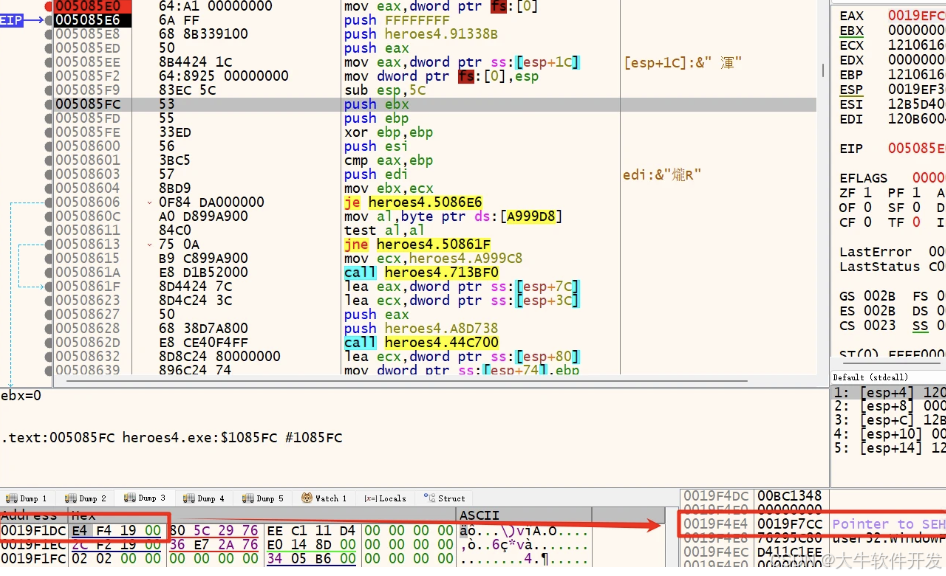Open the Dump 3 tab
The width and height of the screenshot is (946, 576).
point(145,498)
